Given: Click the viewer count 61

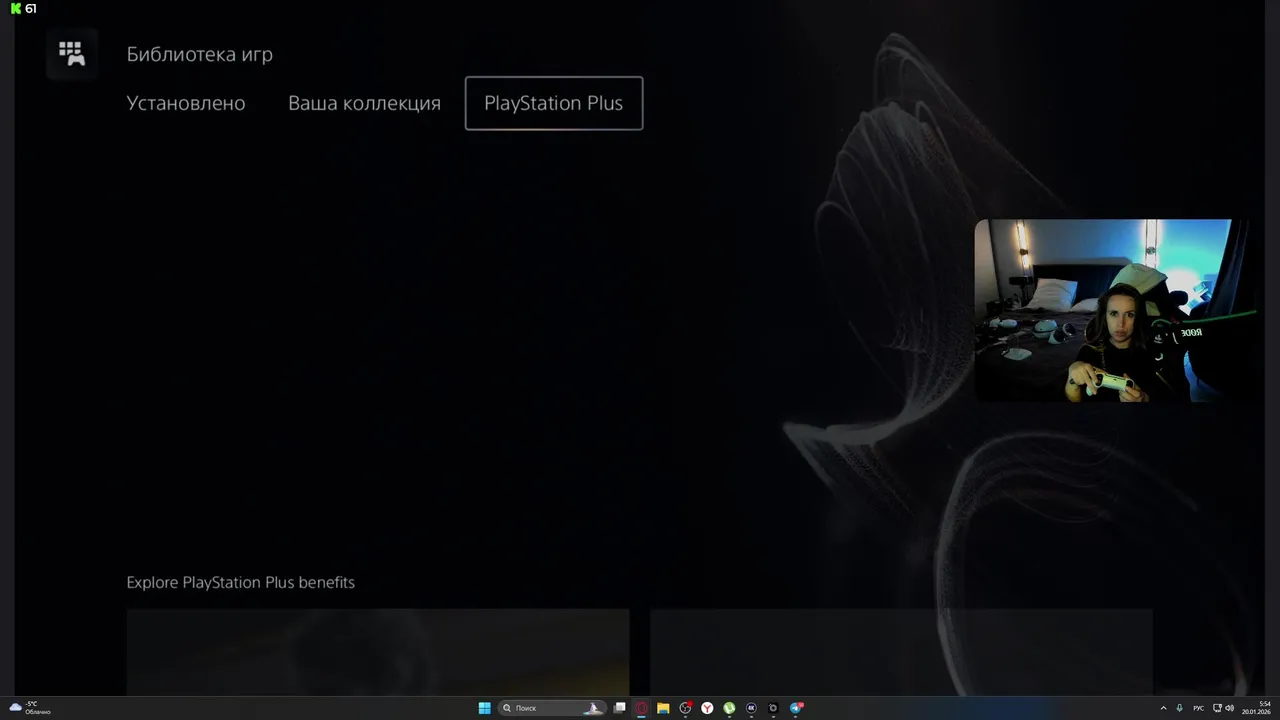Looking at the screenshot, I should pos(31,8).
